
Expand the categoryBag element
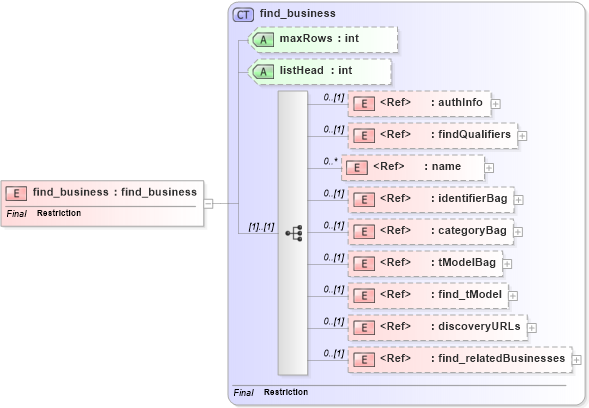[x=518, y=232]
